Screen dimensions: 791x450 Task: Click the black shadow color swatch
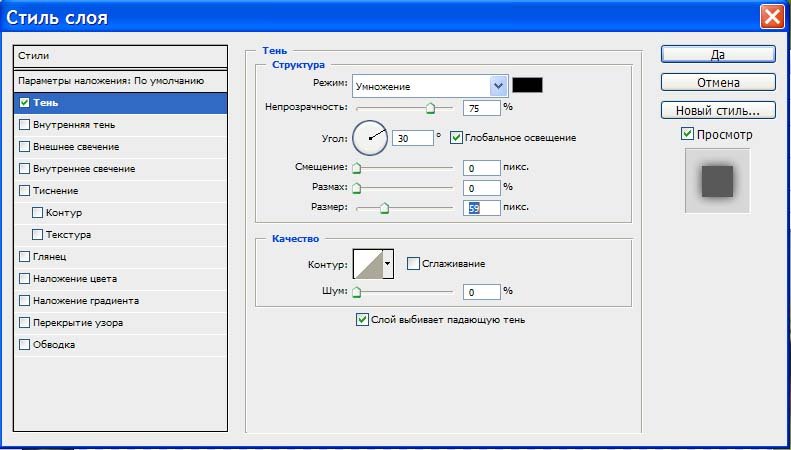[527, 86]
